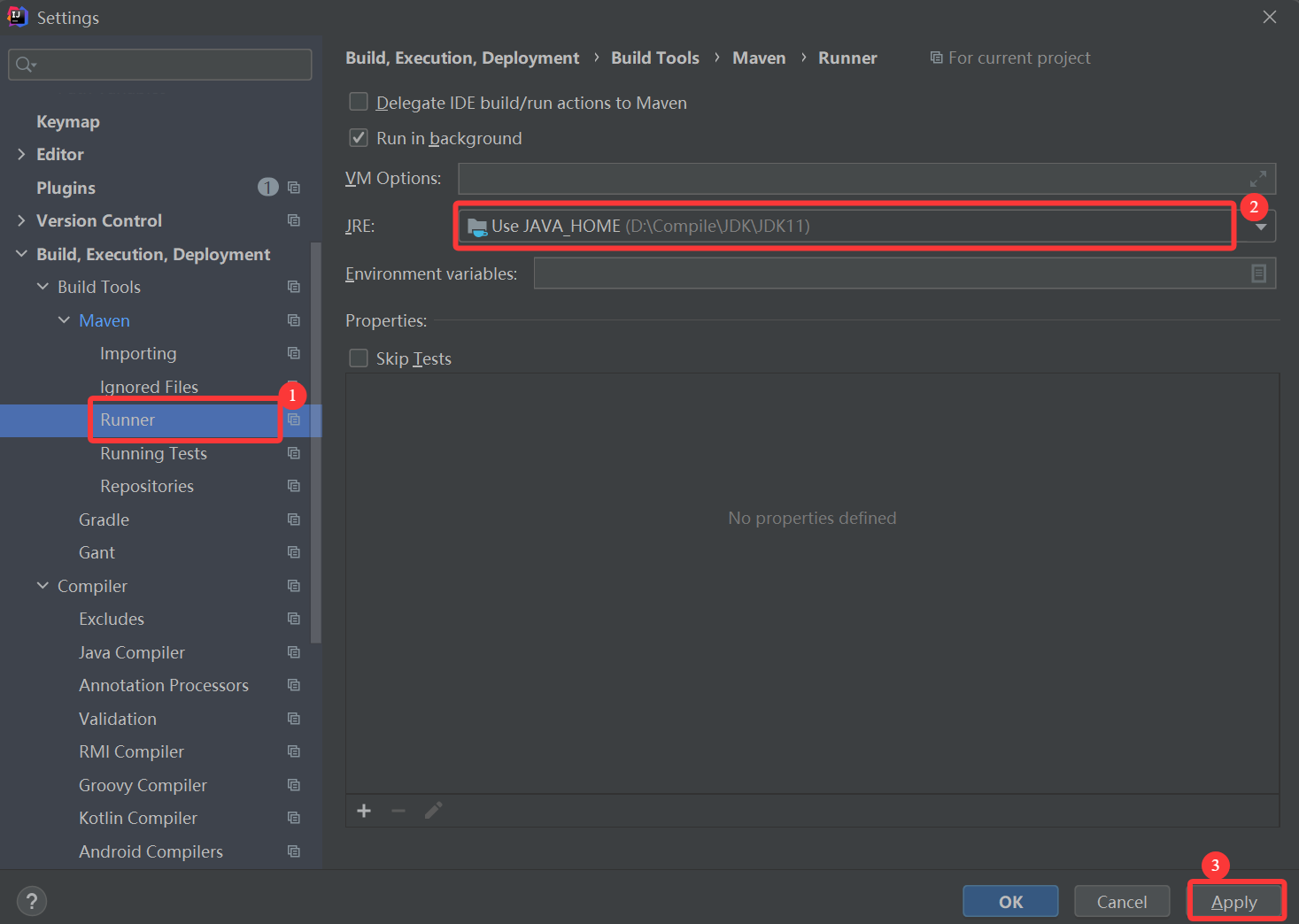This screenshot has width=1299, height=924.
Task: Click the project icon beside Repositories
Action: (x=294, y=486)
